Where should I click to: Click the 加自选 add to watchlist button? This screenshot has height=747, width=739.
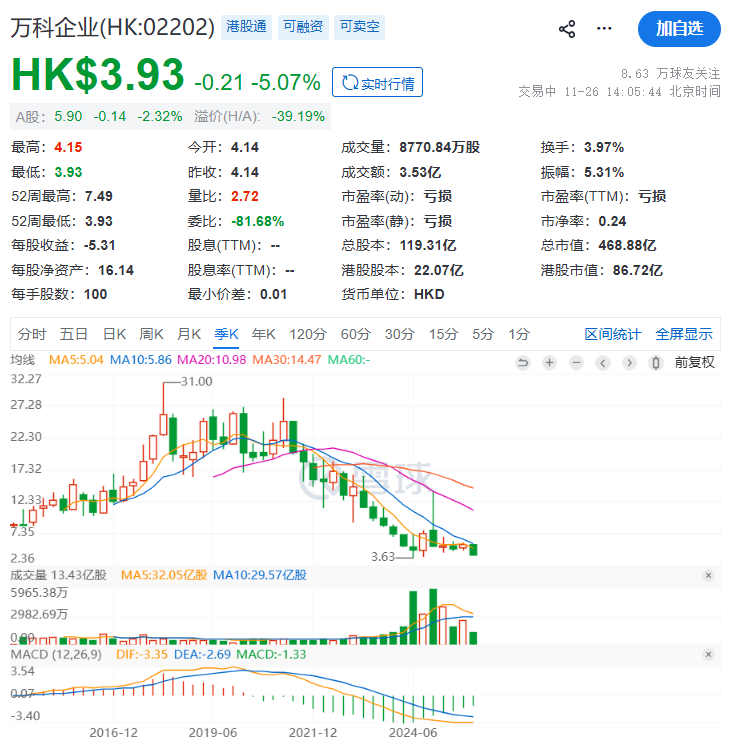coord(679,28)
